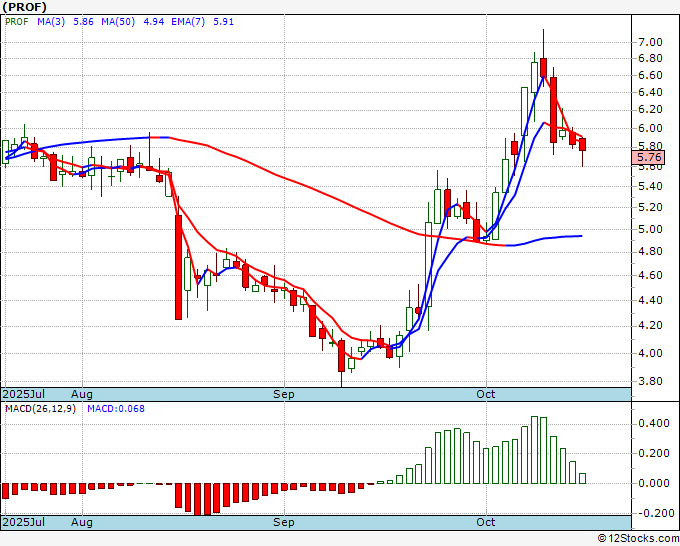680x546 pixels.
Task: Click the MACD(26,12,9) indicator label
Action: (40, 409)
